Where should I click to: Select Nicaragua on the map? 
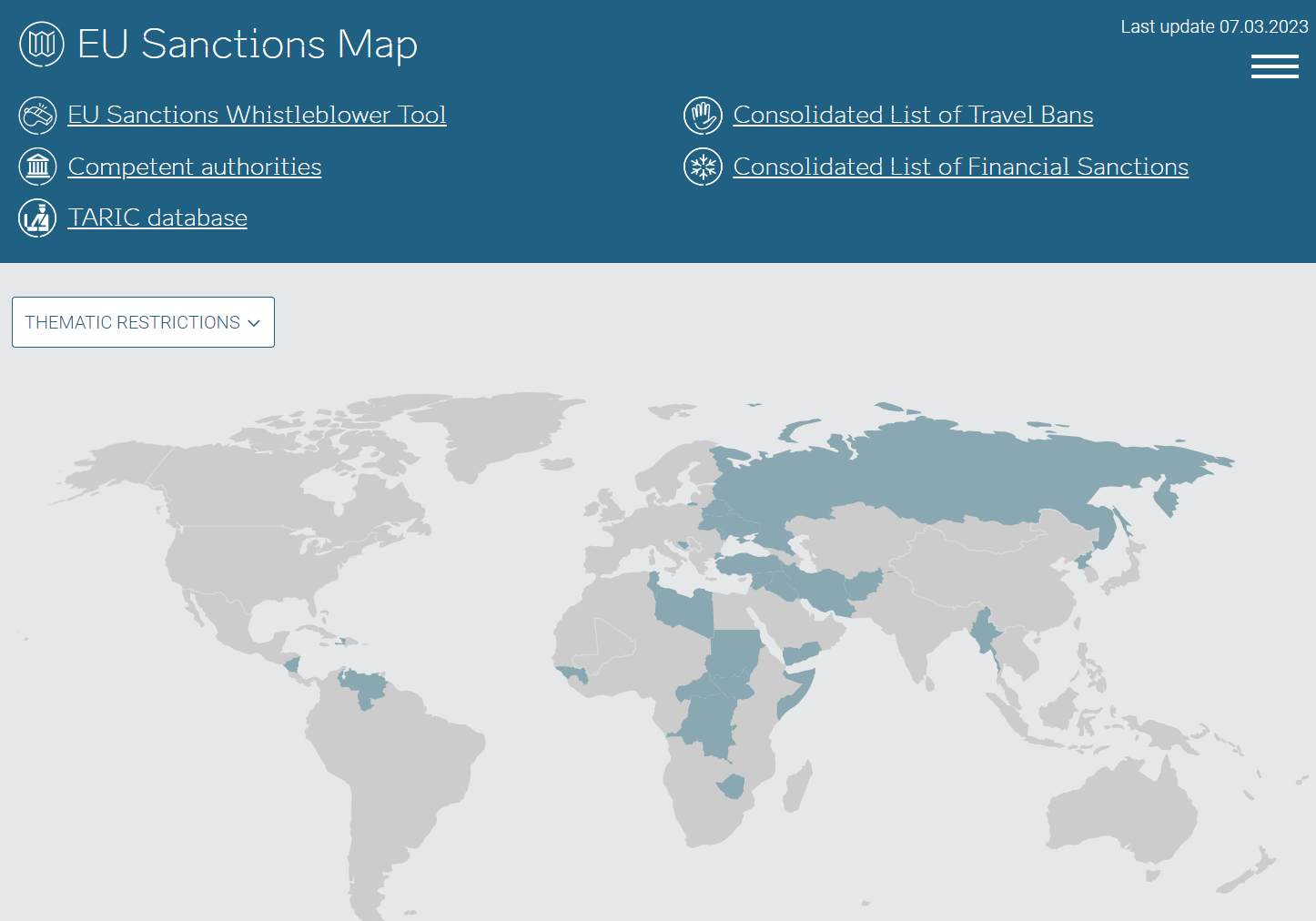[292, 664]
